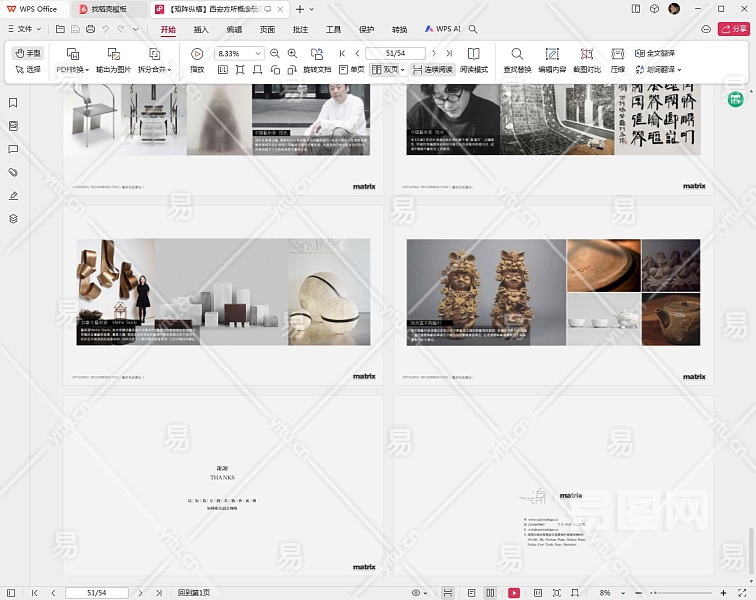Open the 批注 ribbon tab
The height and width of the screenshot is (600, 756).
click(300, 30)
